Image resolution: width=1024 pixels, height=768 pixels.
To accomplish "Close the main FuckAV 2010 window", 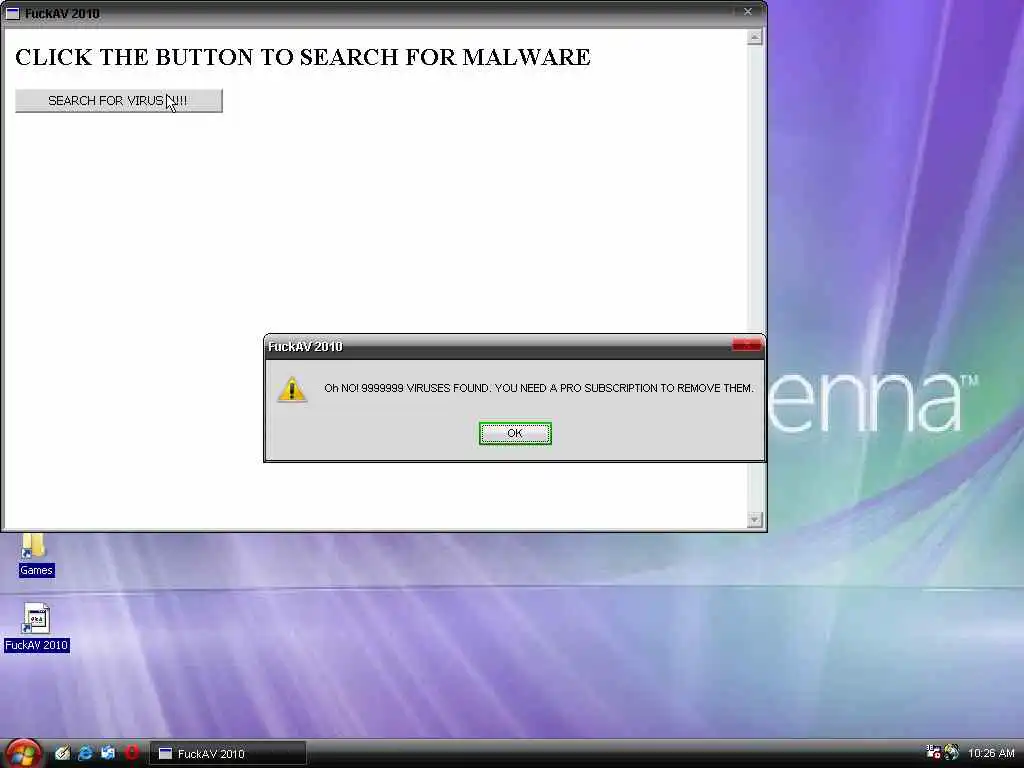I will point(748,12).
